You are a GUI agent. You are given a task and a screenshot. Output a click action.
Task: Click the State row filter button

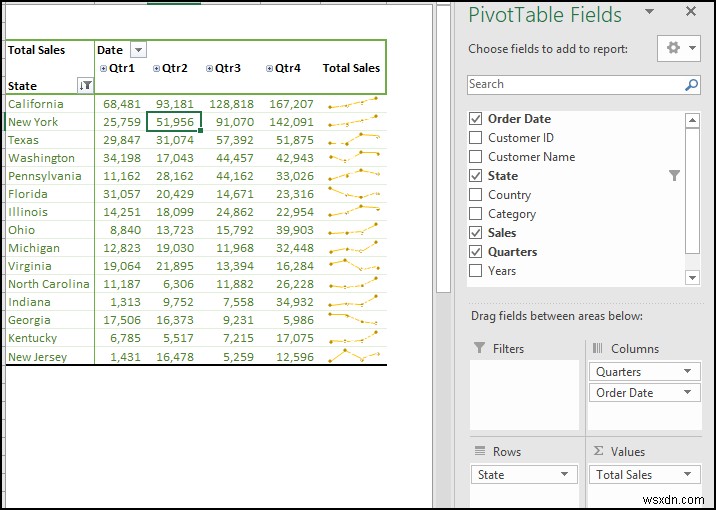pos(85,86)
